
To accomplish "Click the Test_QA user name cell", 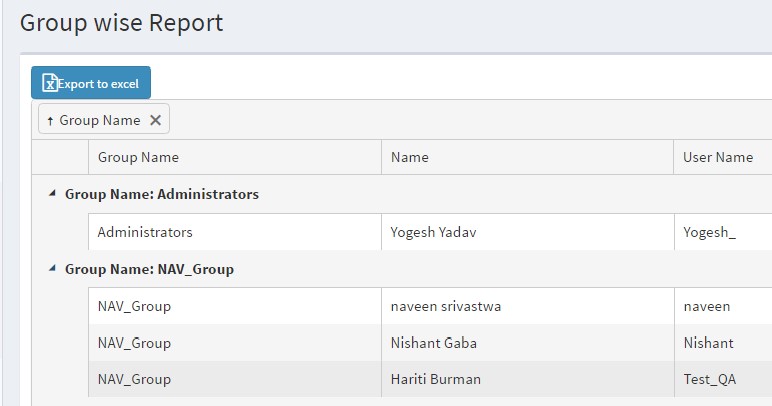I will tap(708, 379).
